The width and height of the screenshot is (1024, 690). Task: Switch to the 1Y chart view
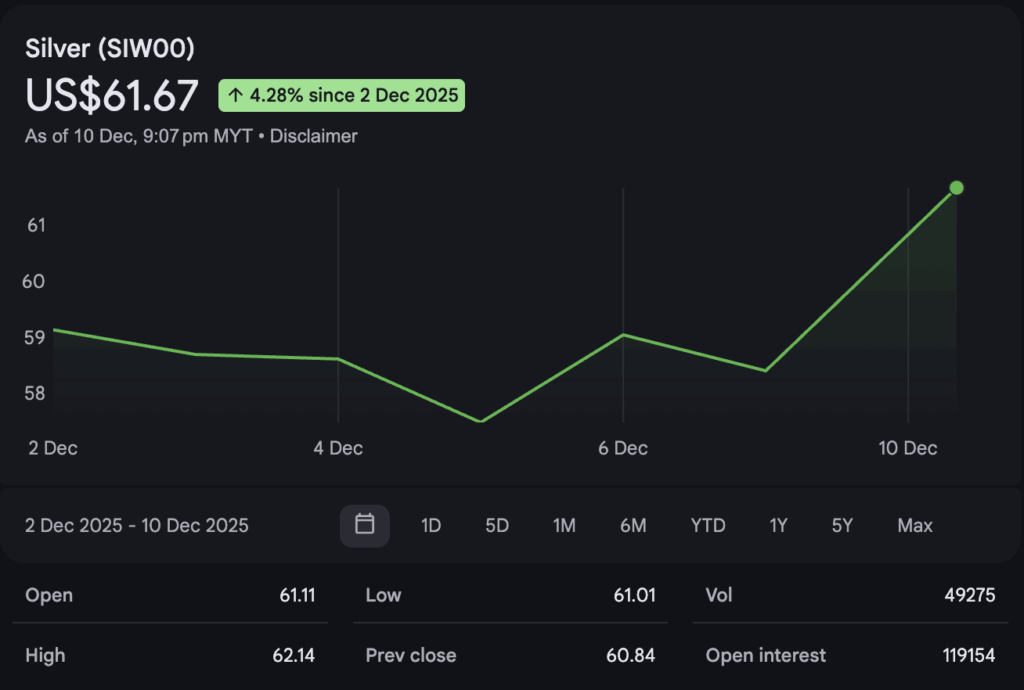(778, 525)
